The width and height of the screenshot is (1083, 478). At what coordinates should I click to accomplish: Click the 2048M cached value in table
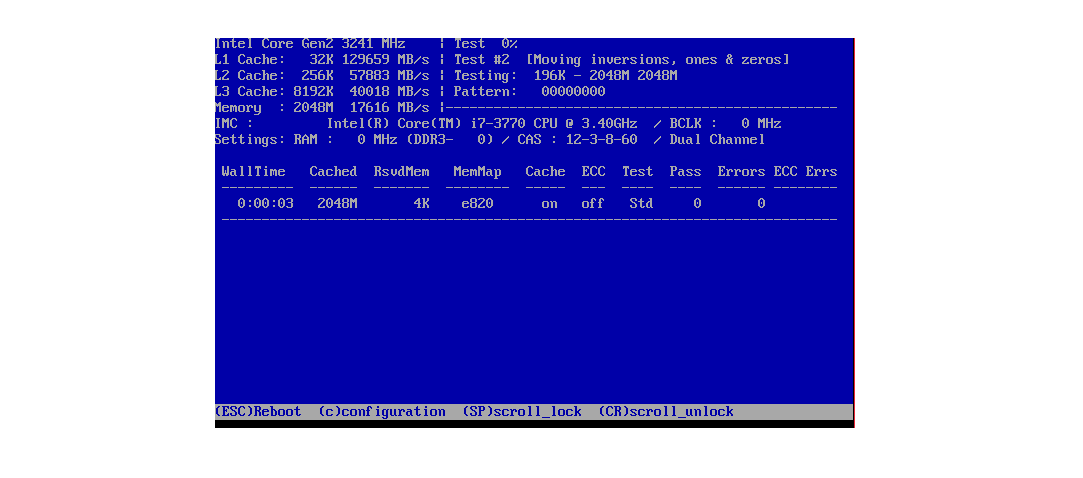point(337,204)
